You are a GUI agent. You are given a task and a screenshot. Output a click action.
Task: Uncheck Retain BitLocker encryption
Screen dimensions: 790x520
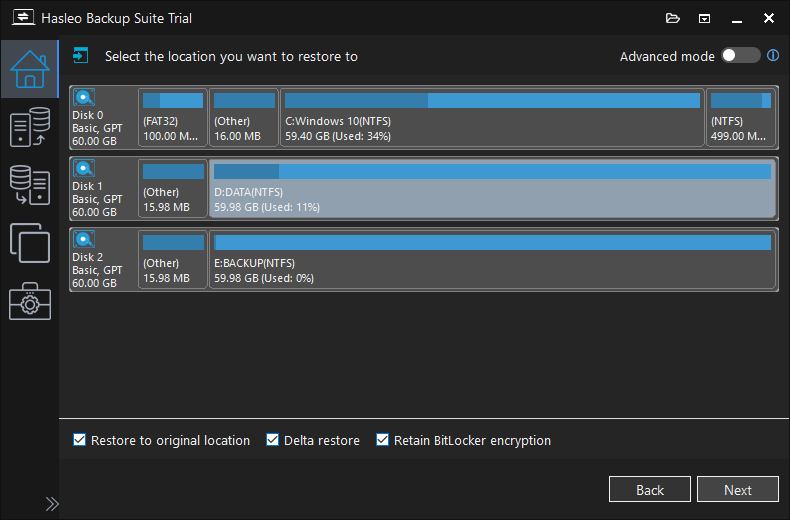point(382,440)
